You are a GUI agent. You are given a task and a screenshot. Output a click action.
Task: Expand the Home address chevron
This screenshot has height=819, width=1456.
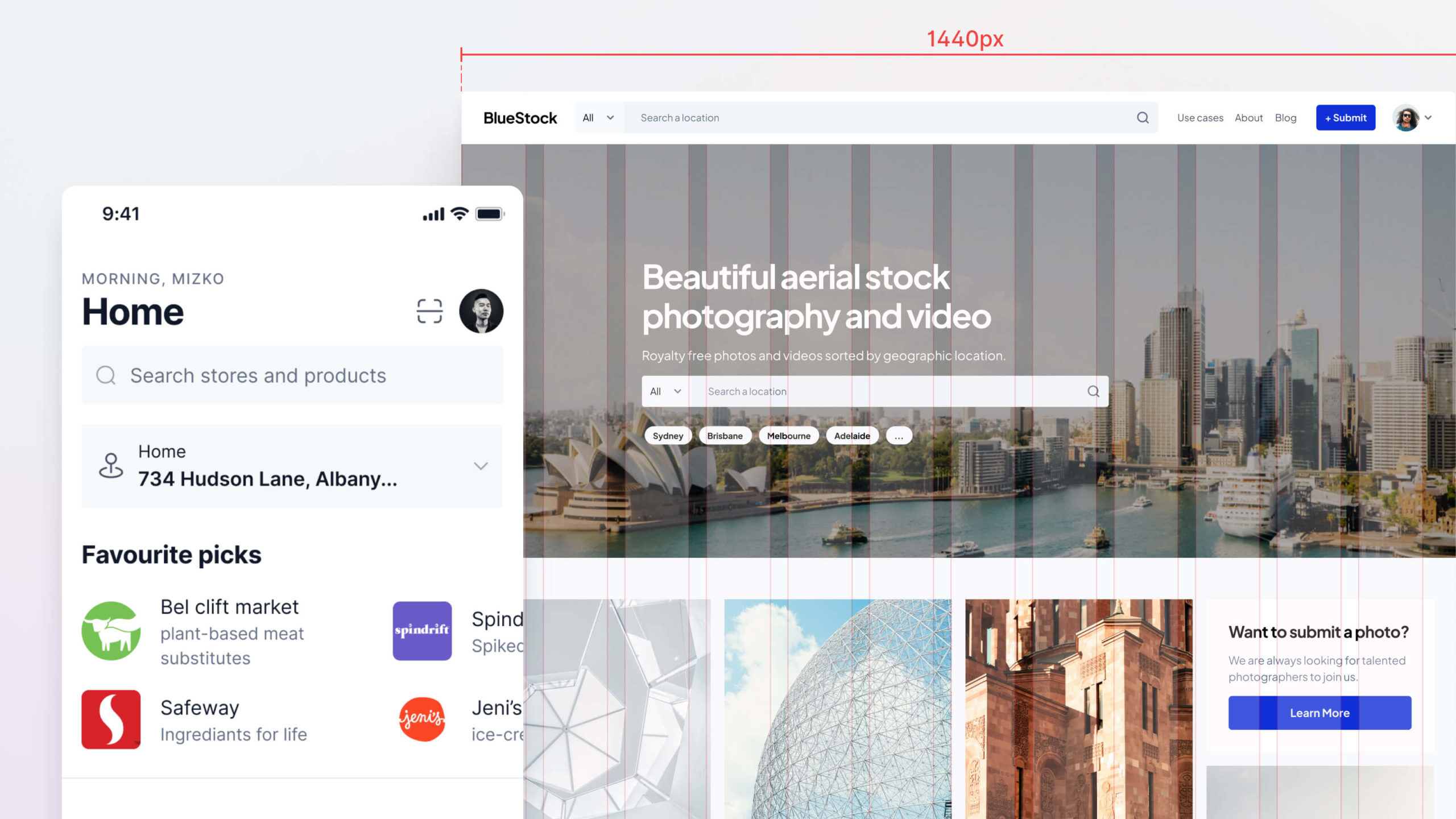(x=481, y=466)
